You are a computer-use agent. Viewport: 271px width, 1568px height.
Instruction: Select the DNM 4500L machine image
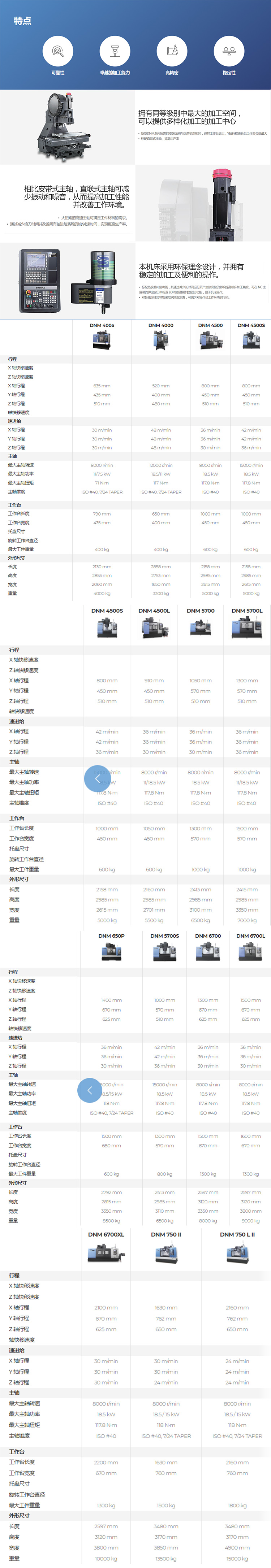tap(154, 626)
